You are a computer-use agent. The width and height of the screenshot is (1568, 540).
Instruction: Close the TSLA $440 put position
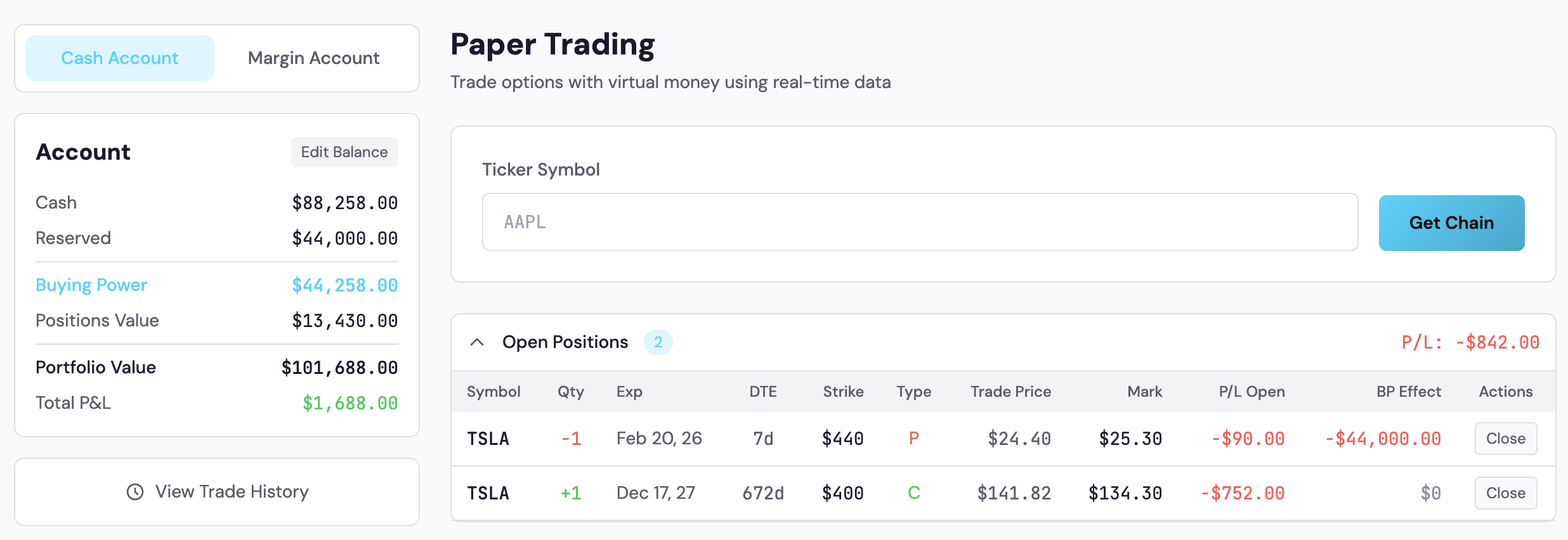(1505, 438)
